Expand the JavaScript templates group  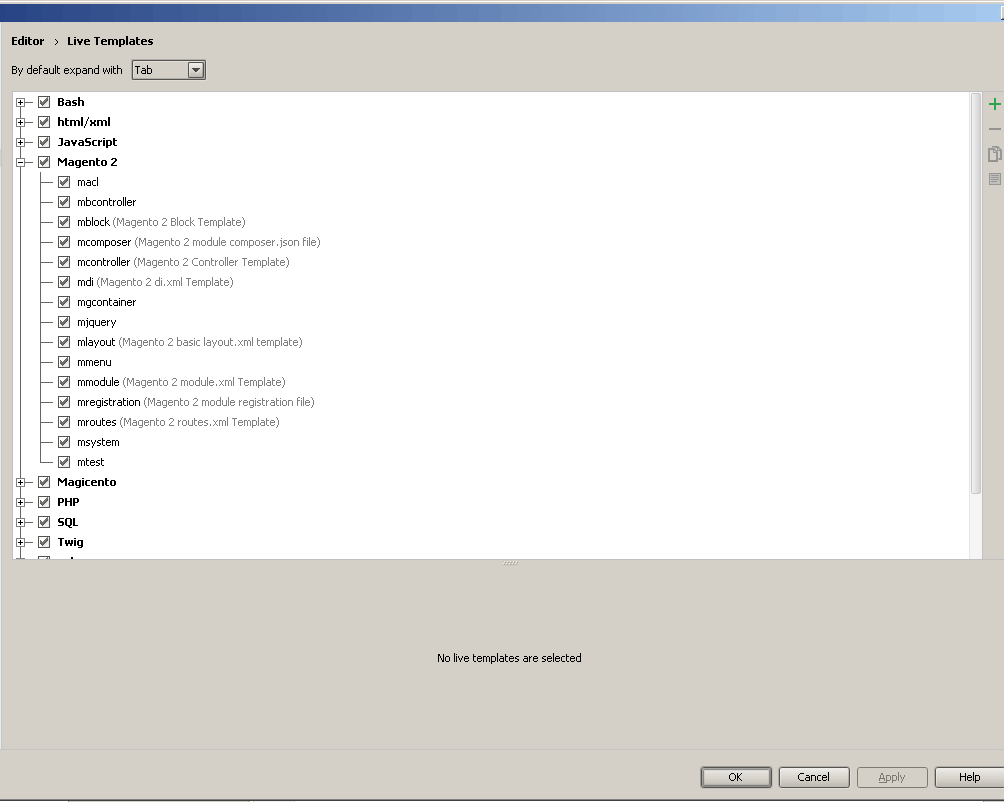coord(20,142)
